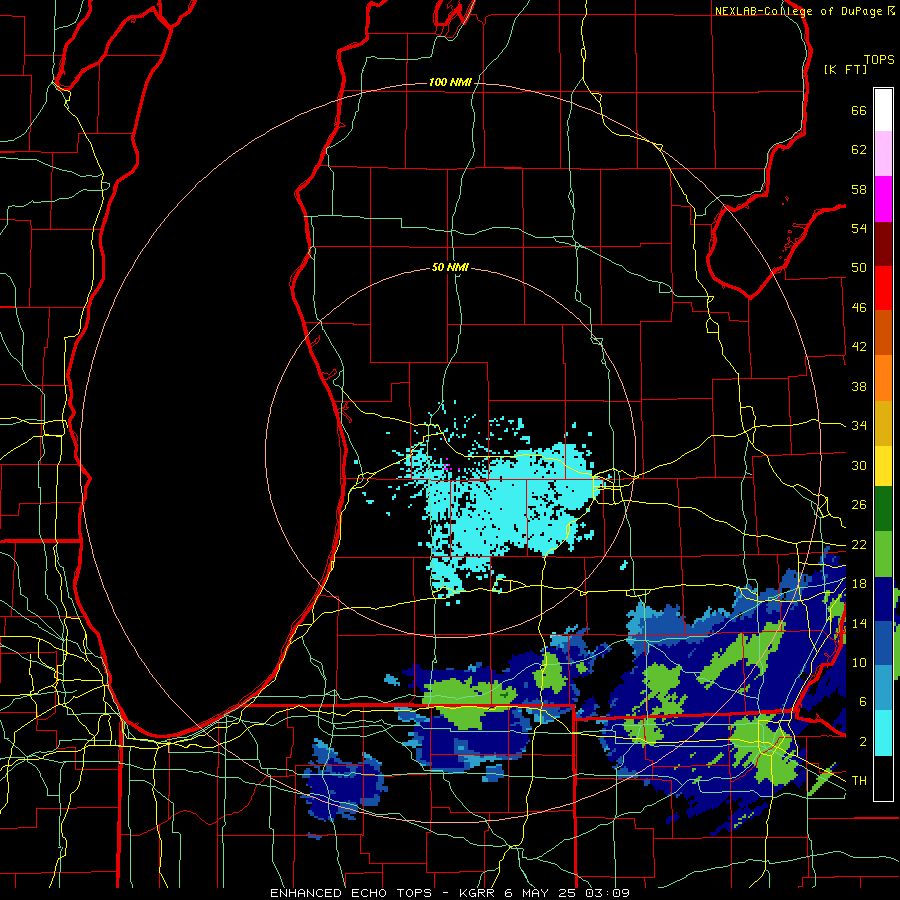The image size is (900, 900).
Task: Click the yellow legend swatch
Action: click(x=883, y=465)
